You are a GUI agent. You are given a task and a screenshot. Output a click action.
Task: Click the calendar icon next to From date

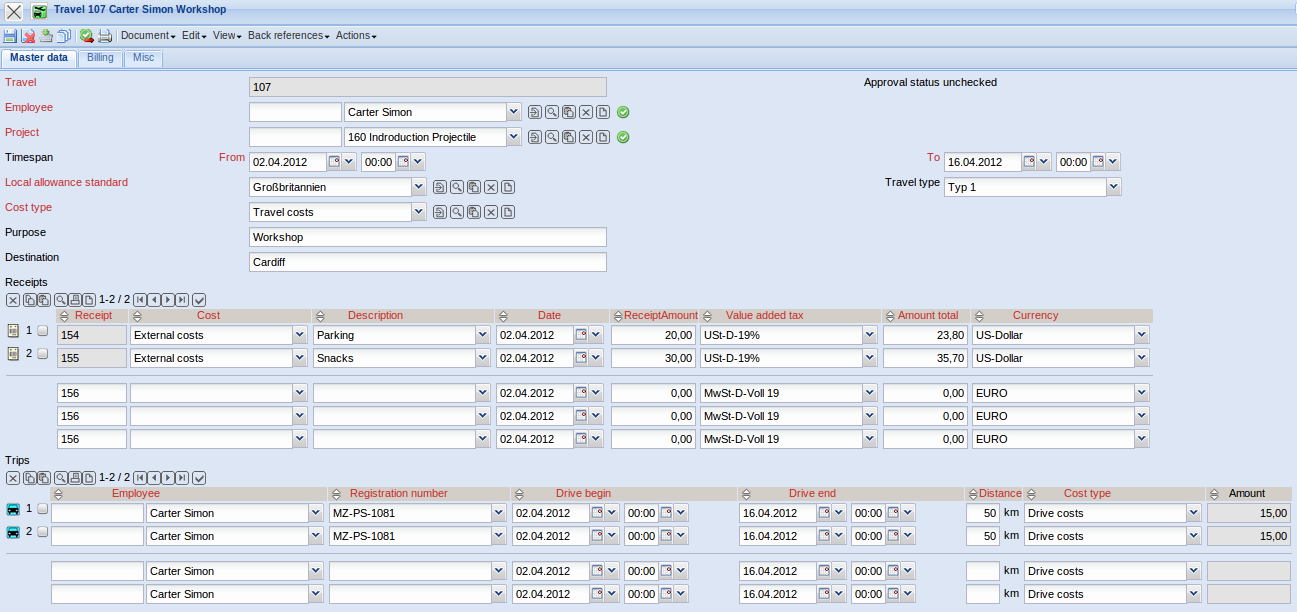pyautogui.click(x=334, y=161)
